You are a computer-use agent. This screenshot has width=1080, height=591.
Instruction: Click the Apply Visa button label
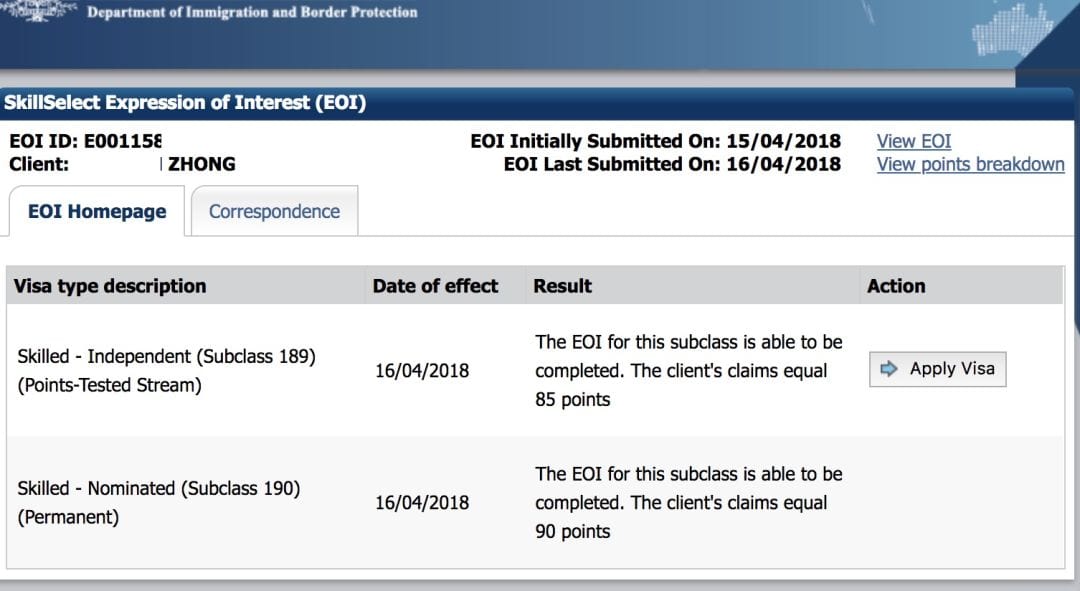952,369
